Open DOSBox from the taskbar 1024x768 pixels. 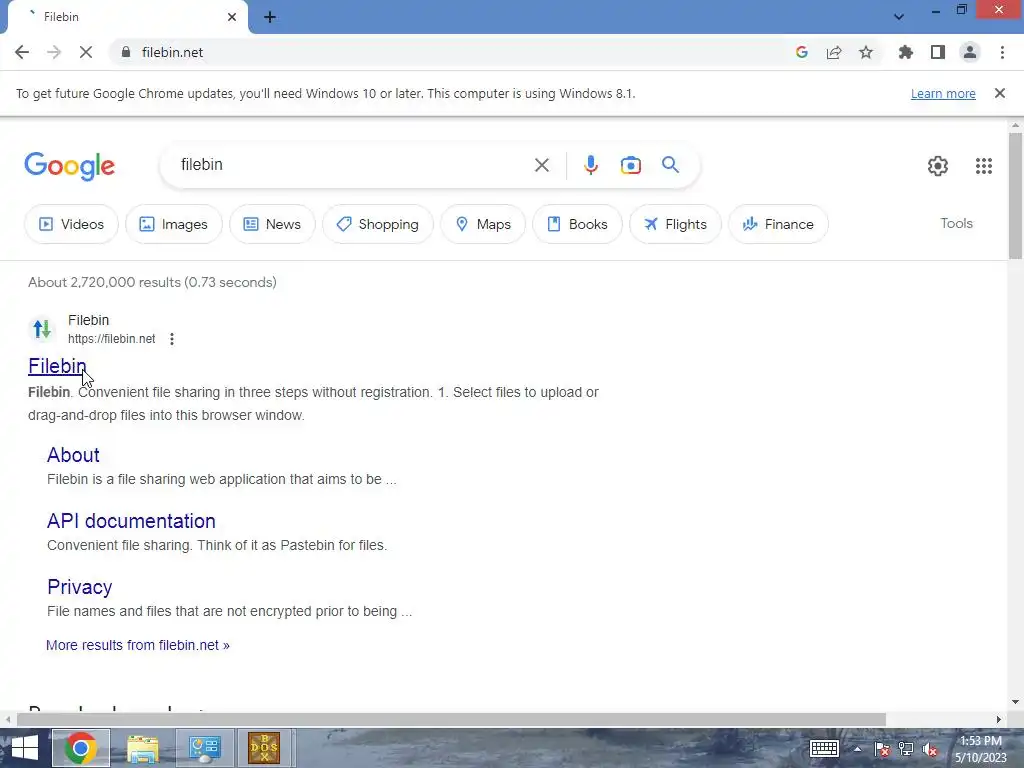point(264,748)
